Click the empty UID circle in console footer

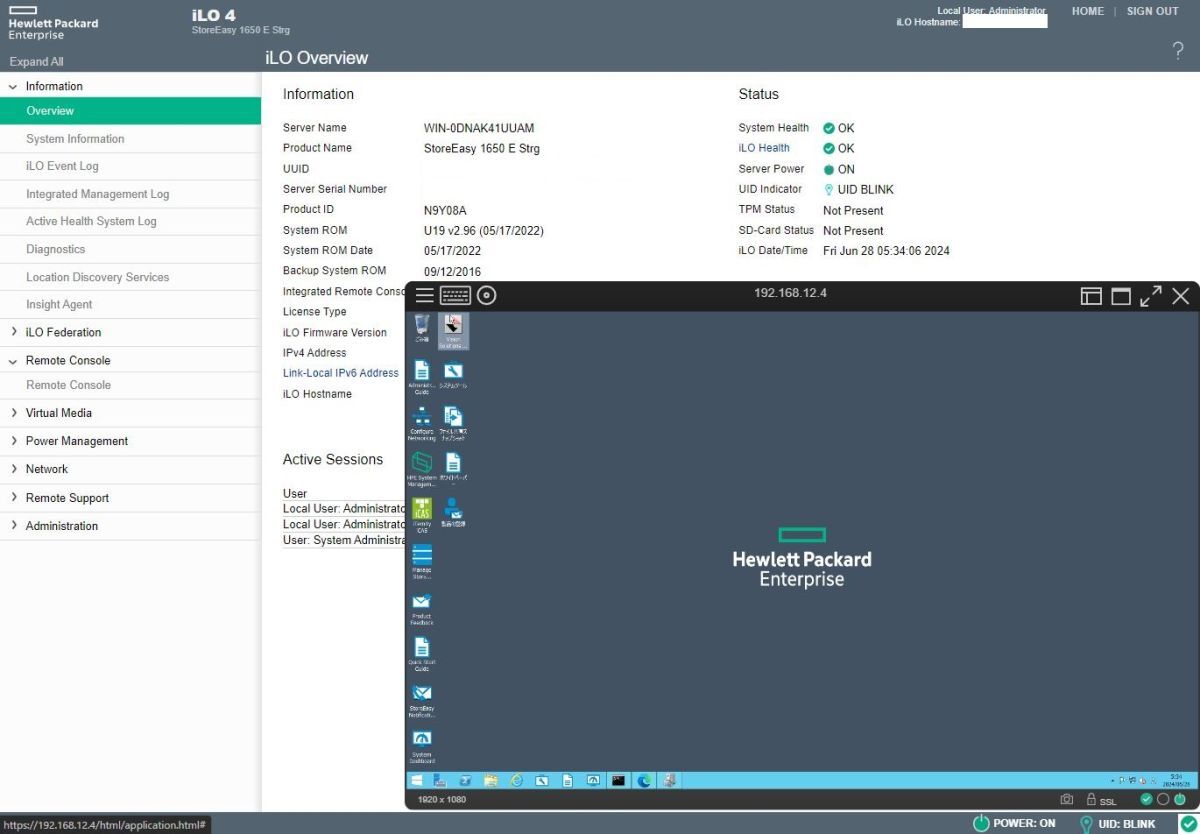1163,800
